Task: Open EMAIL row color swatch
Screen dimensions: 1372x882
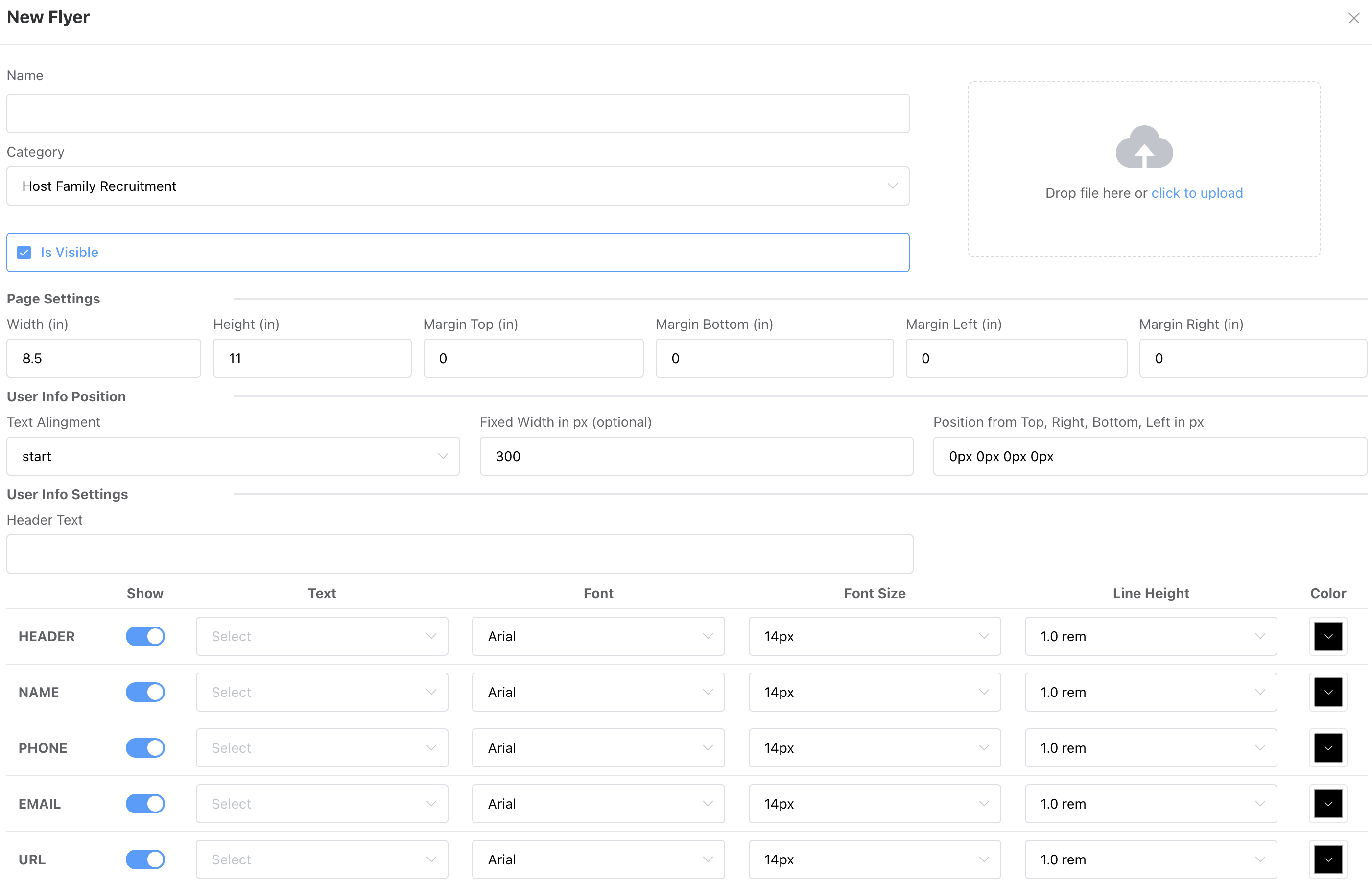Action: [x=1328, y=804]
